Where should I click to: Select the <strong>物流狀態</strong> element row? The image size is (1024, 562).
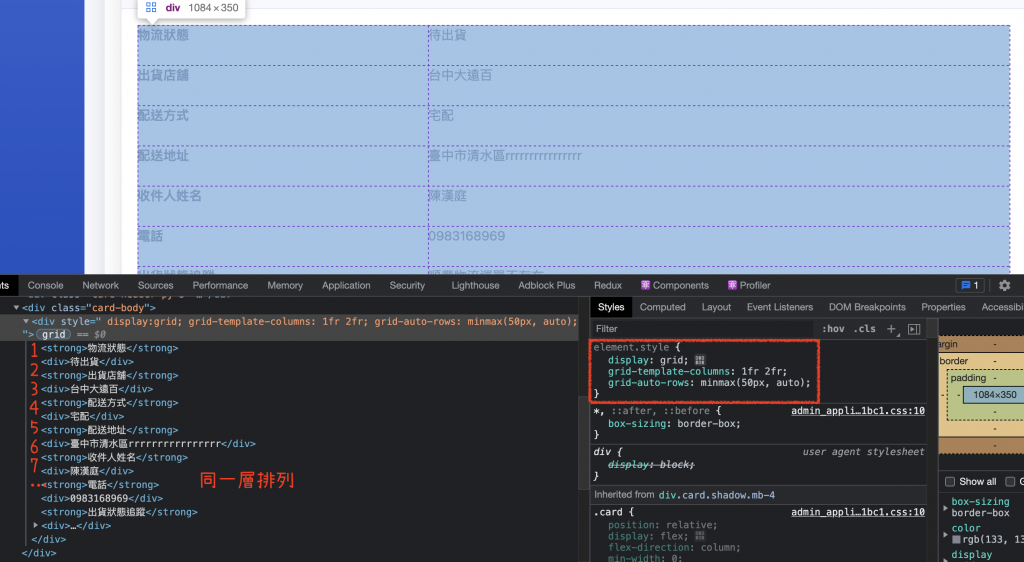[110, 349]
